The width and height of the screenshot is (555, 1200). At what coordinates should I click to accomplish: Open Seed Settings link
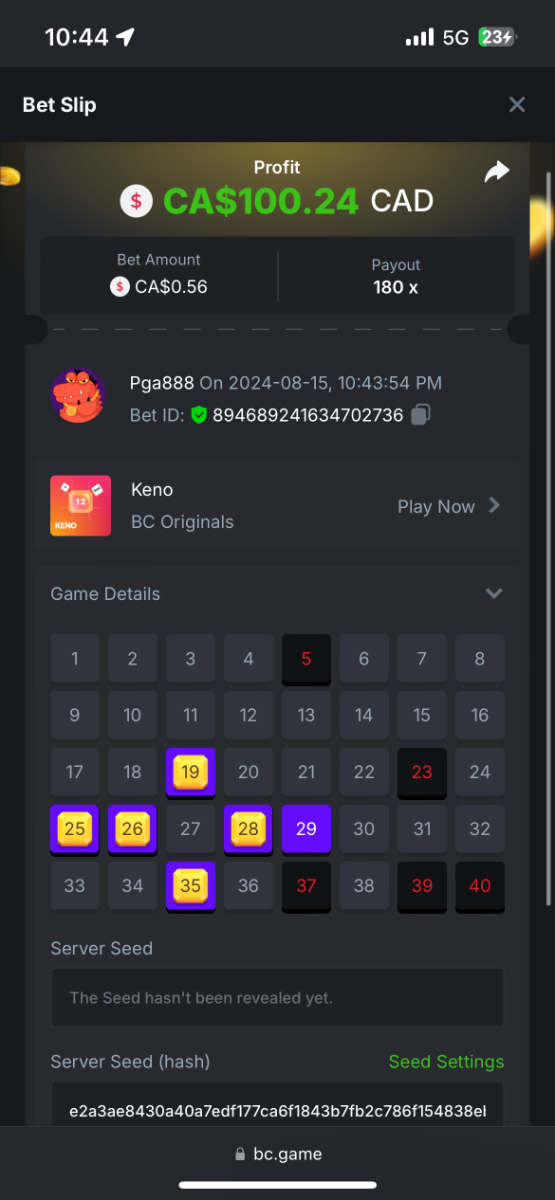[x=446, y=1062]
